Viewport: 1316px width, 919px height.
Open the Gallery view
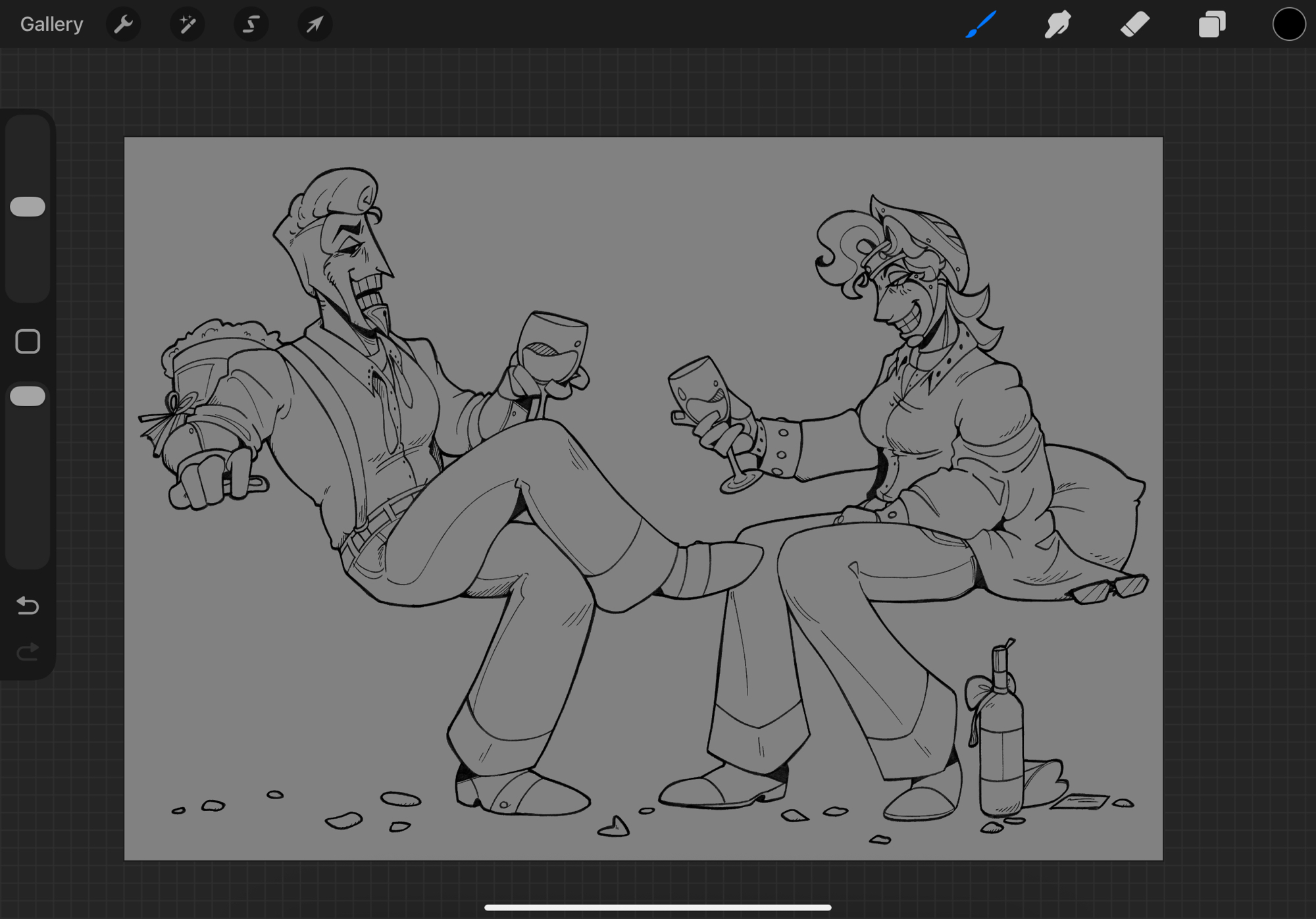pos(51,24)
